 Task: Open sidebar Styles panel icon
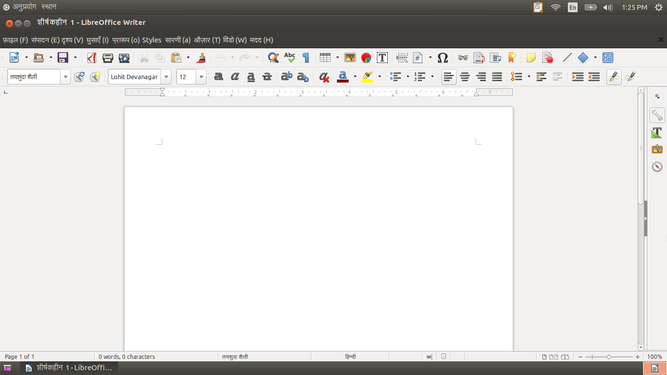coord(657,132)
